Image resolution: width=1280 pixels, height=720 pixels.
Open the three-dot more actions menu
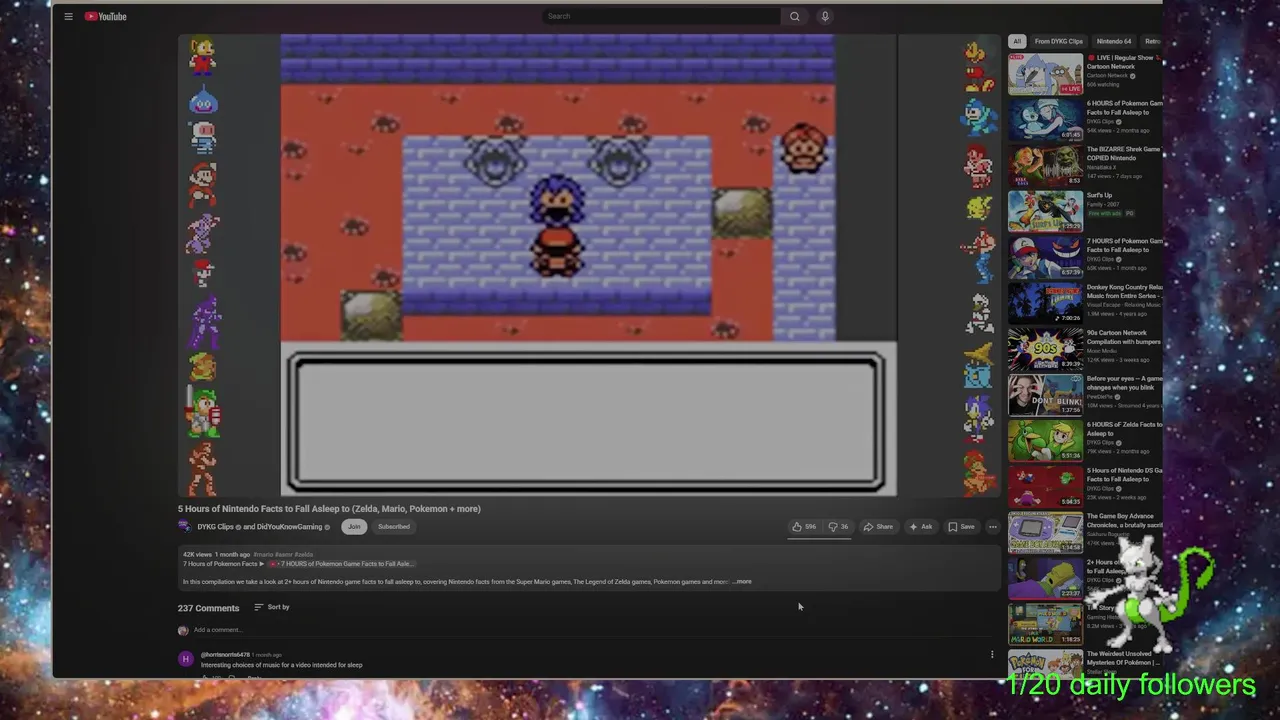point(992,527)
